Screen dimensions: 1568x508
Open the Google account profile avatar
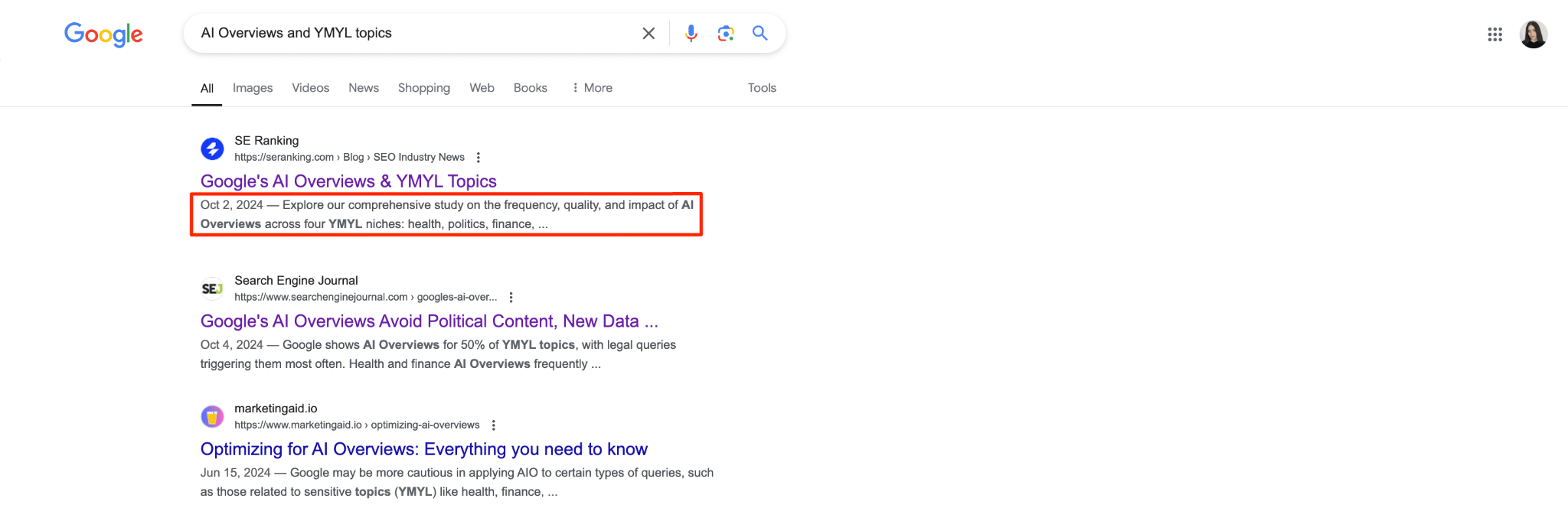[x=1534, y=34]
